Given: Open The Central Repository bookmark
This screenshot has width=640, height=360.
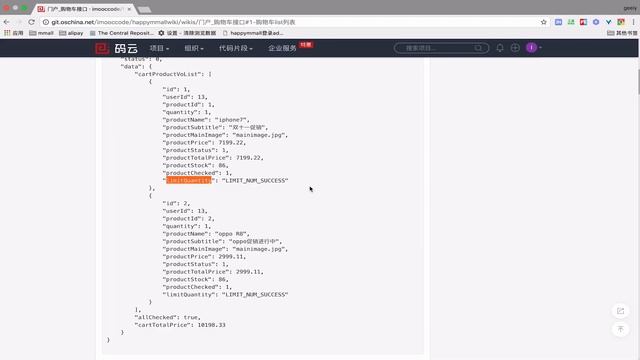Looking at the screenshot, I should [121, 33].
